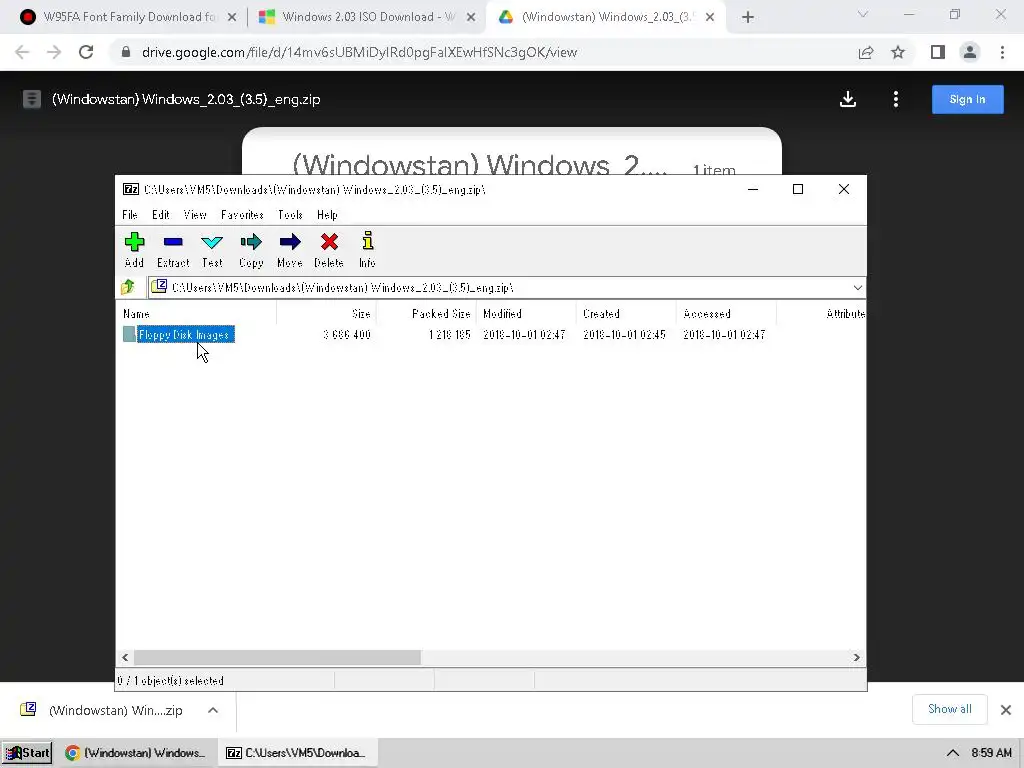Sort by the Name column header

[x=196, y=313]
